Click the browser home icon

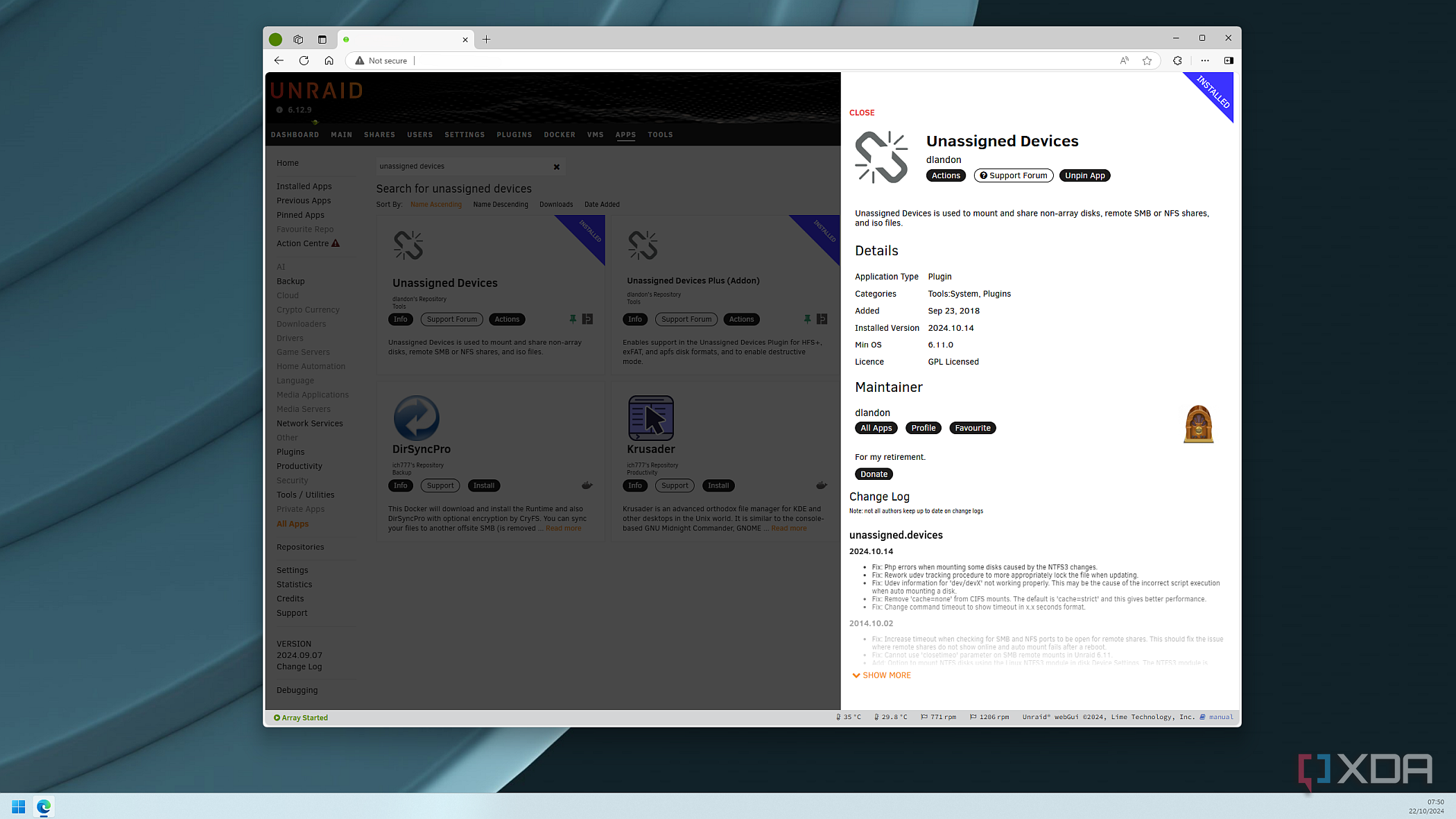pos(329,60)
